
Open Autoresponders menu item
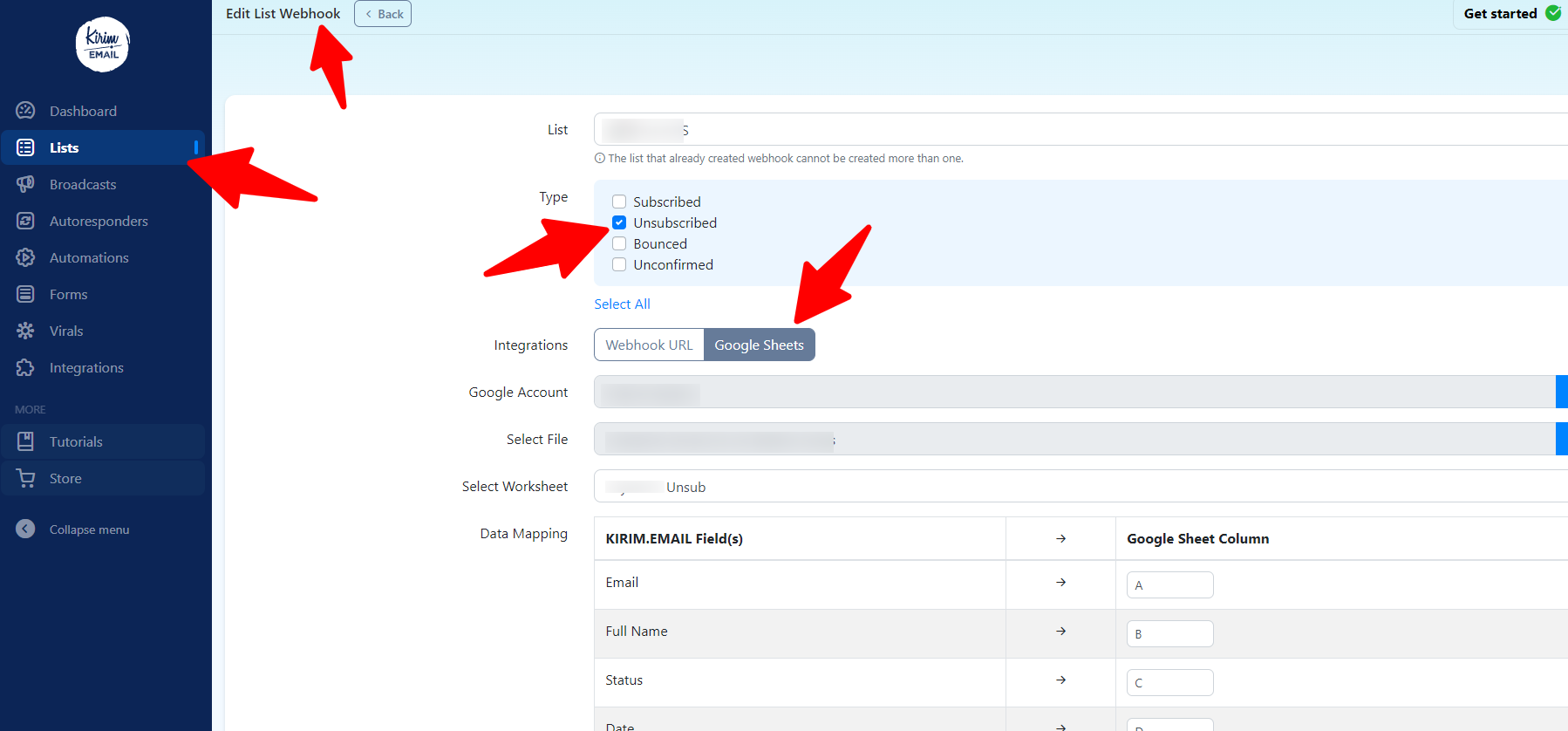(x=99, y=221)
